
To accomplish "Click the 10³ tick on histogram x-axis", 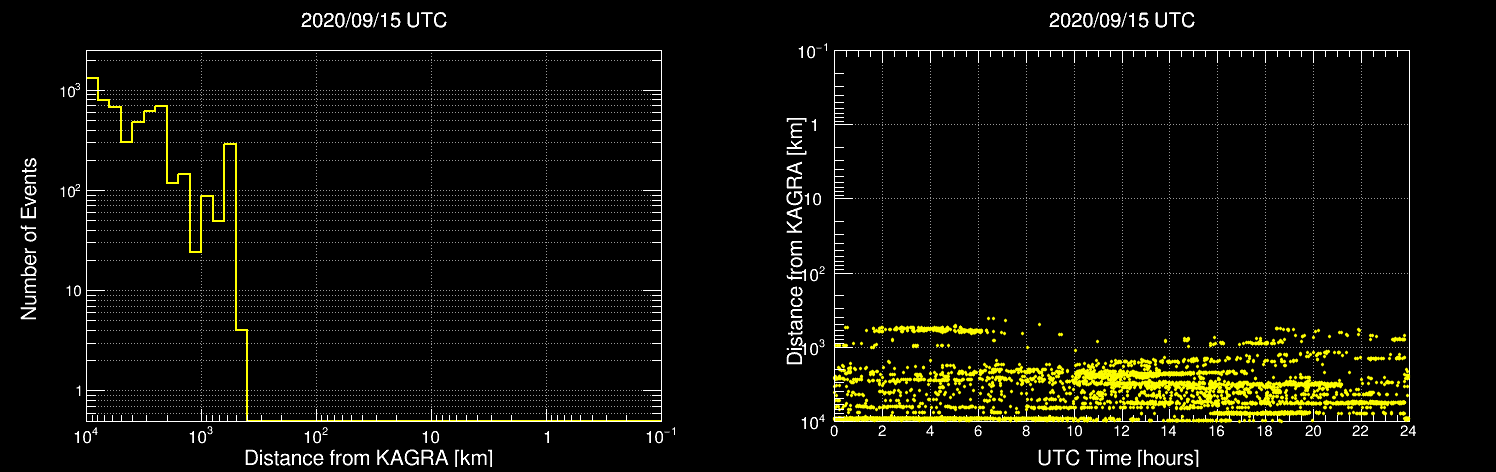I will (x=202, y=433).
